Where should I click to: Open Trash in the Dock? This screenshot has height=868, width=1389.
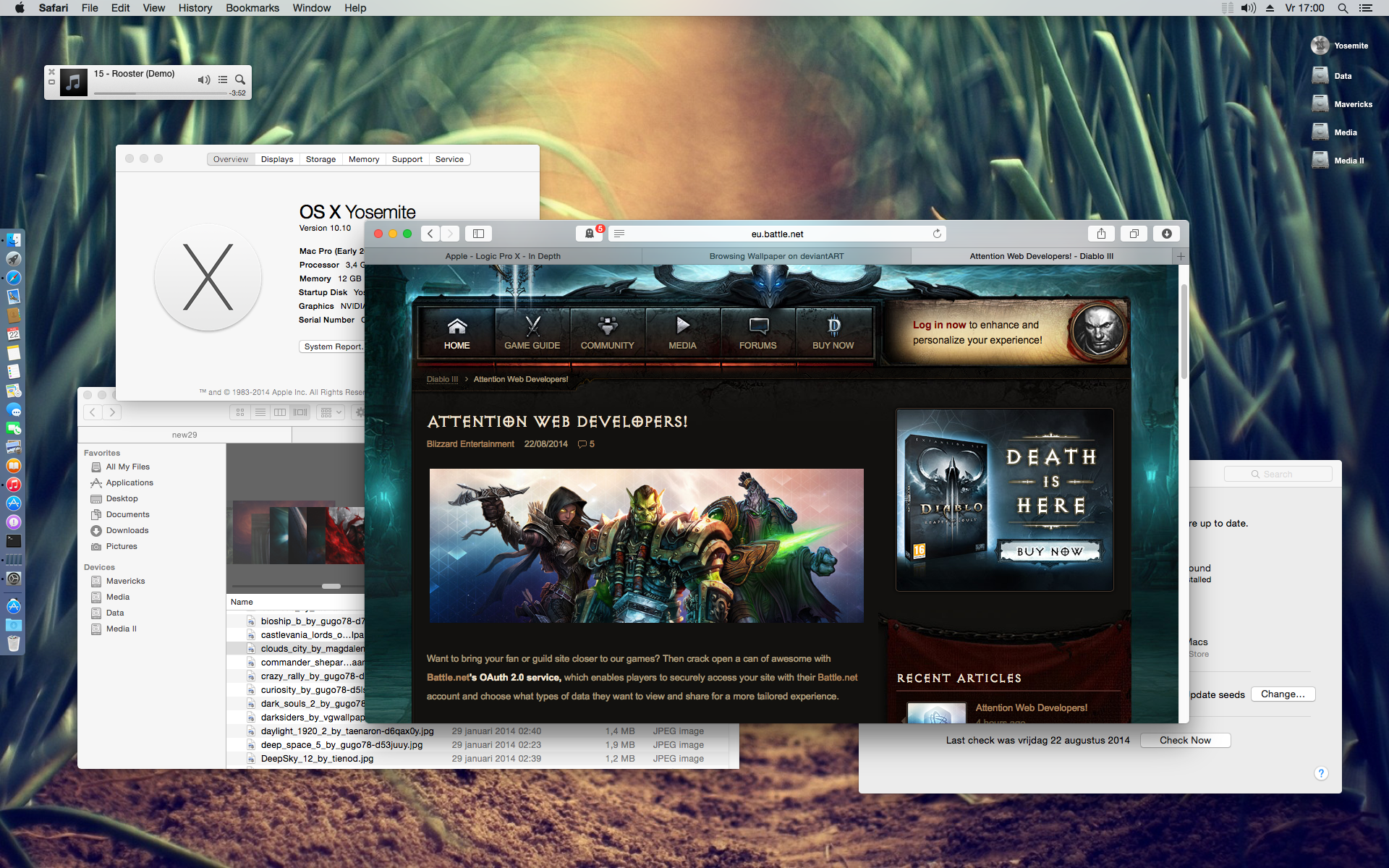coord(14,643)
